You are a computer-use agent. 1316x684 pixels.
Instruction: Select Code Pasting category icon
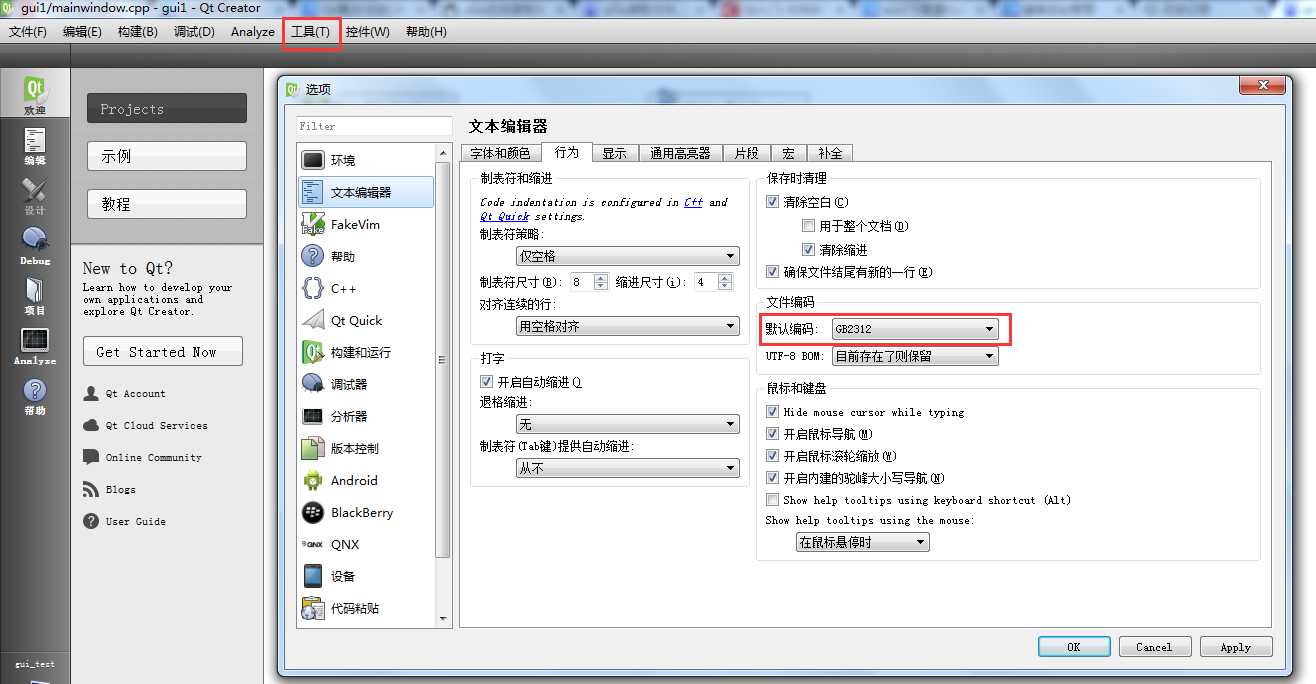(313, 608)
